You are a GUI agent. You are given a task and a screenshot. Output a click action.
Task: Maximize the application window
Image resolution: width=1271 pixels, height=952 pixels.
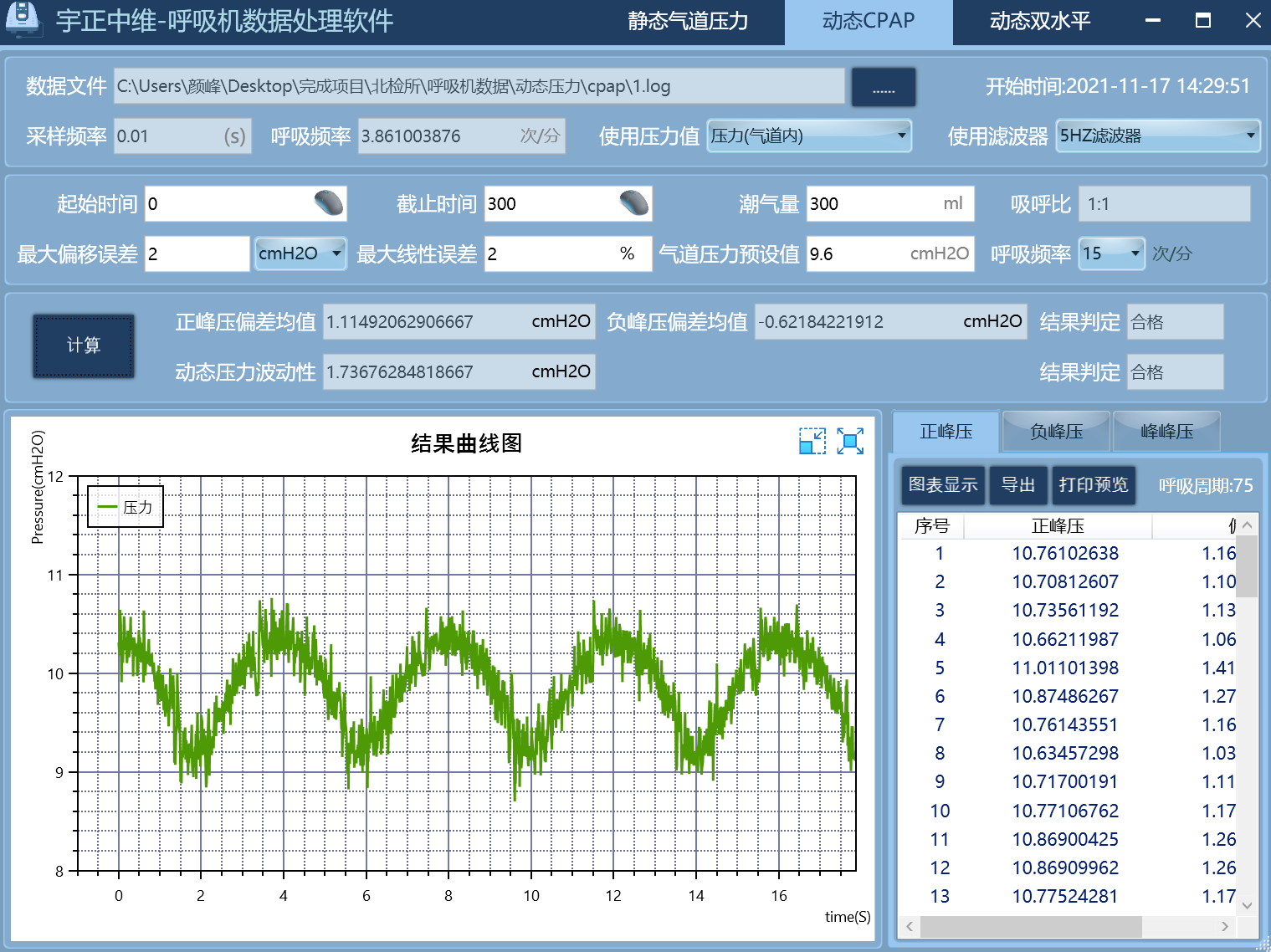tap(1202, 20)
